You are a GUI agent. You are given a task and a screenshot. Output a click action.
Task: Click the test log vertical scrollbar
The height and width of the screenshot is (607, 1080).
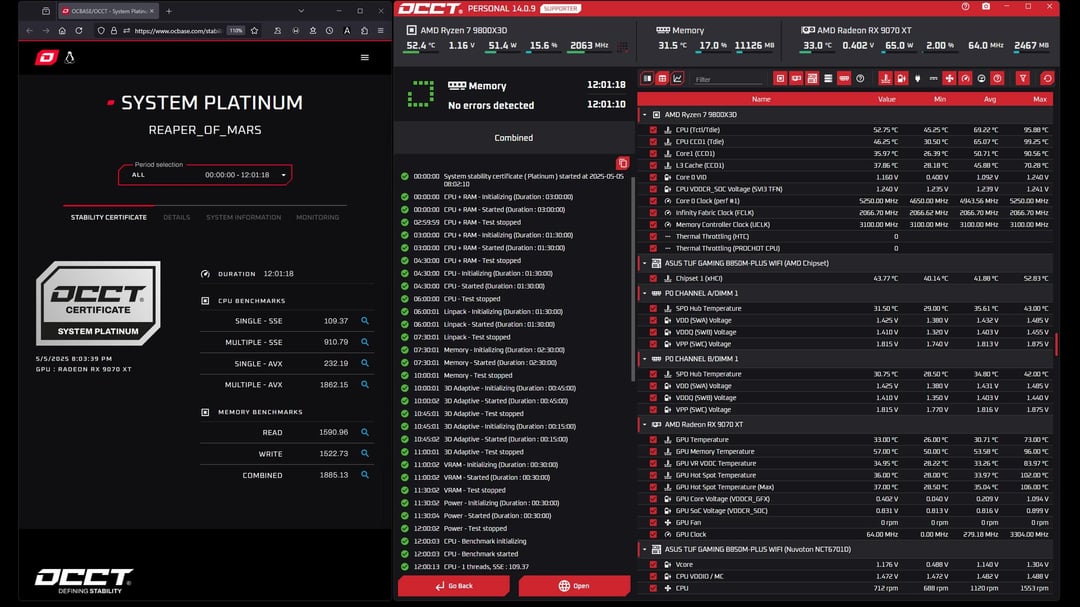coord(633,279)
